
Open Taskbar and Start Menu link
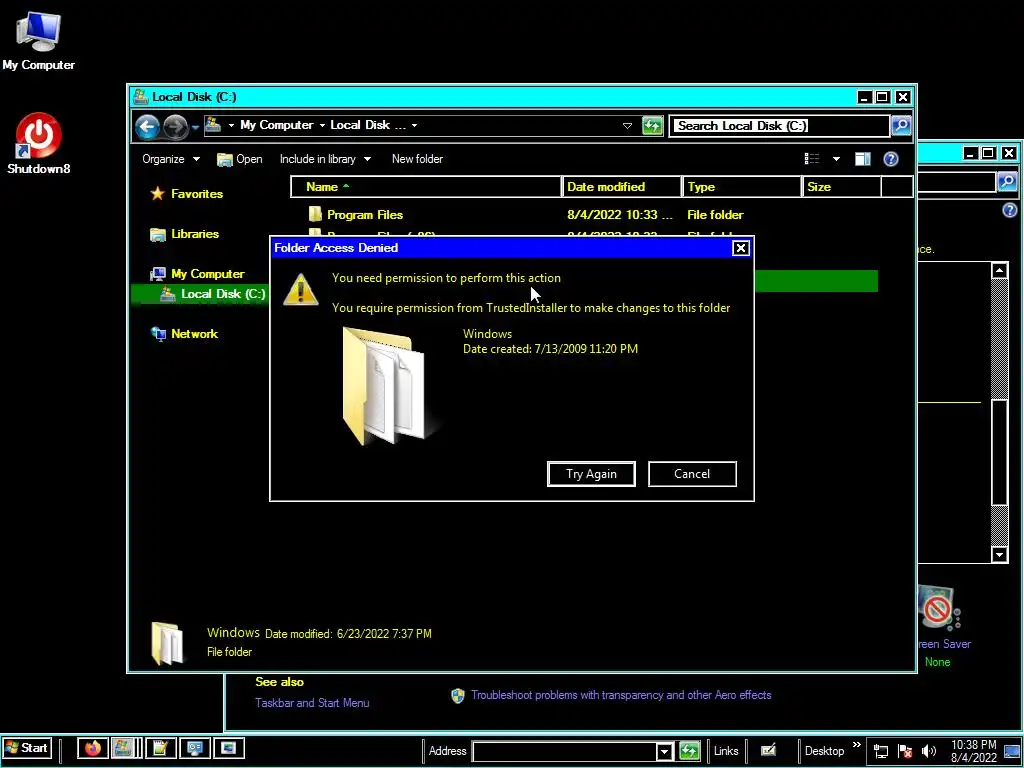point(312,703)
